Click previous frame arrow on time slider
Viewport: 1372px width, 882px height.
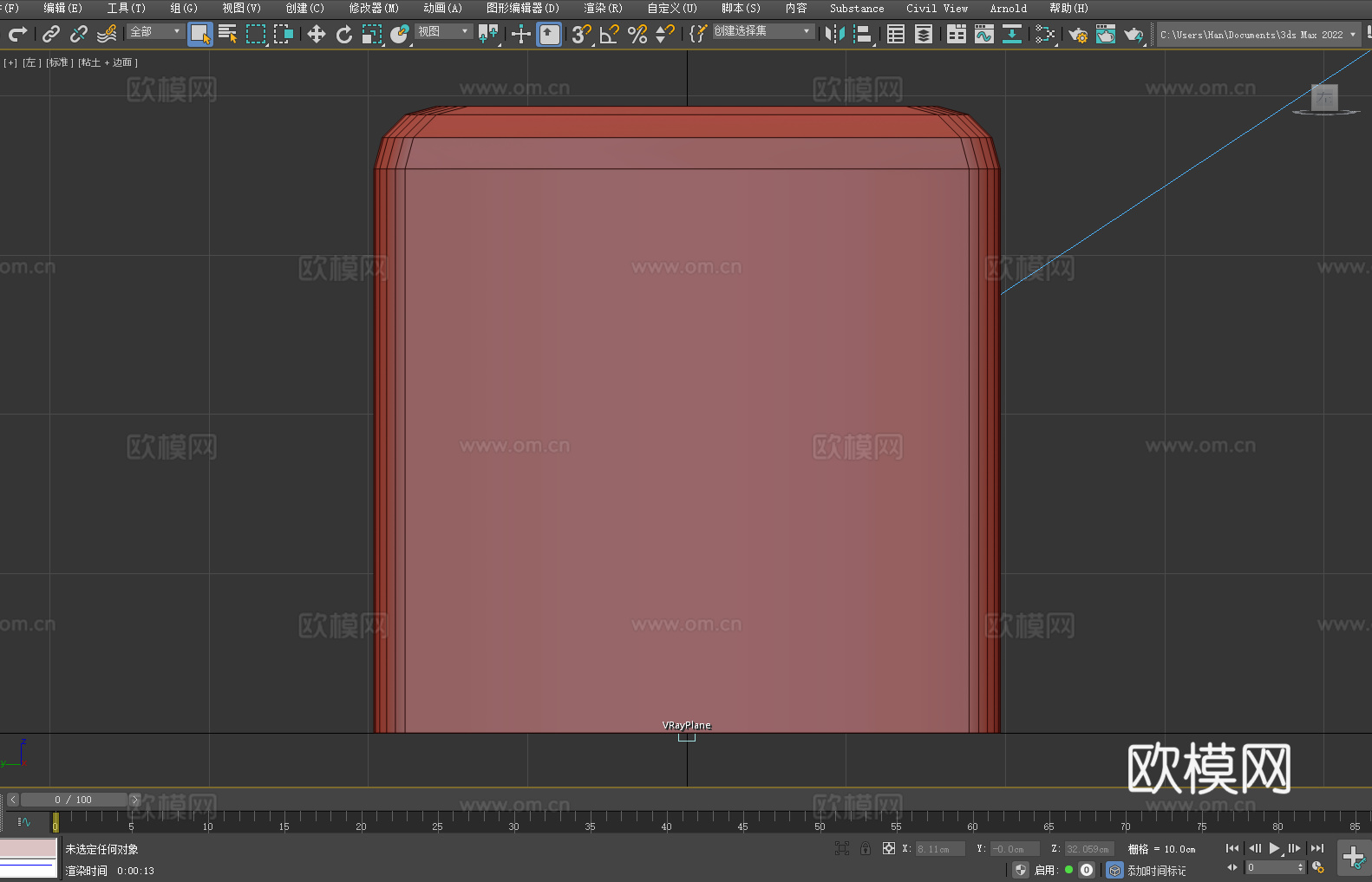13,800
